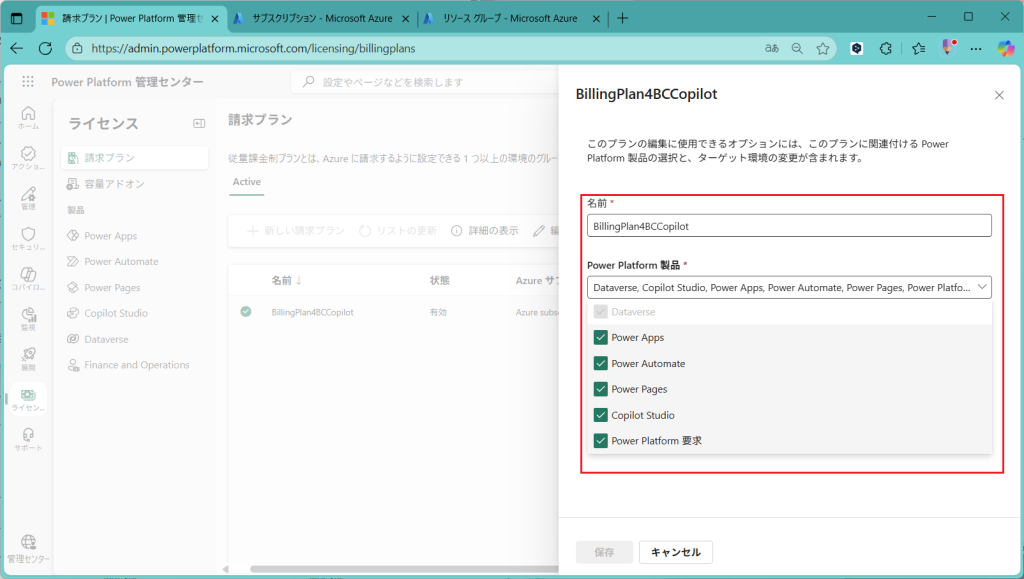Collapse the ライセンス navigation pane icon
Viewport: 1024px width, 579px height.
pos(199,123)
